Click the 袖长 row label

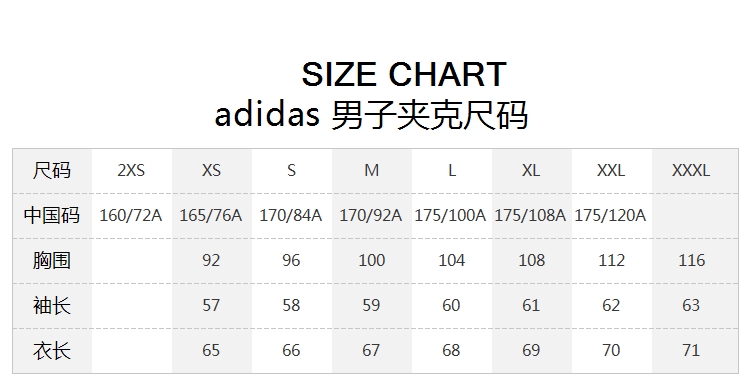coord(52,305)
